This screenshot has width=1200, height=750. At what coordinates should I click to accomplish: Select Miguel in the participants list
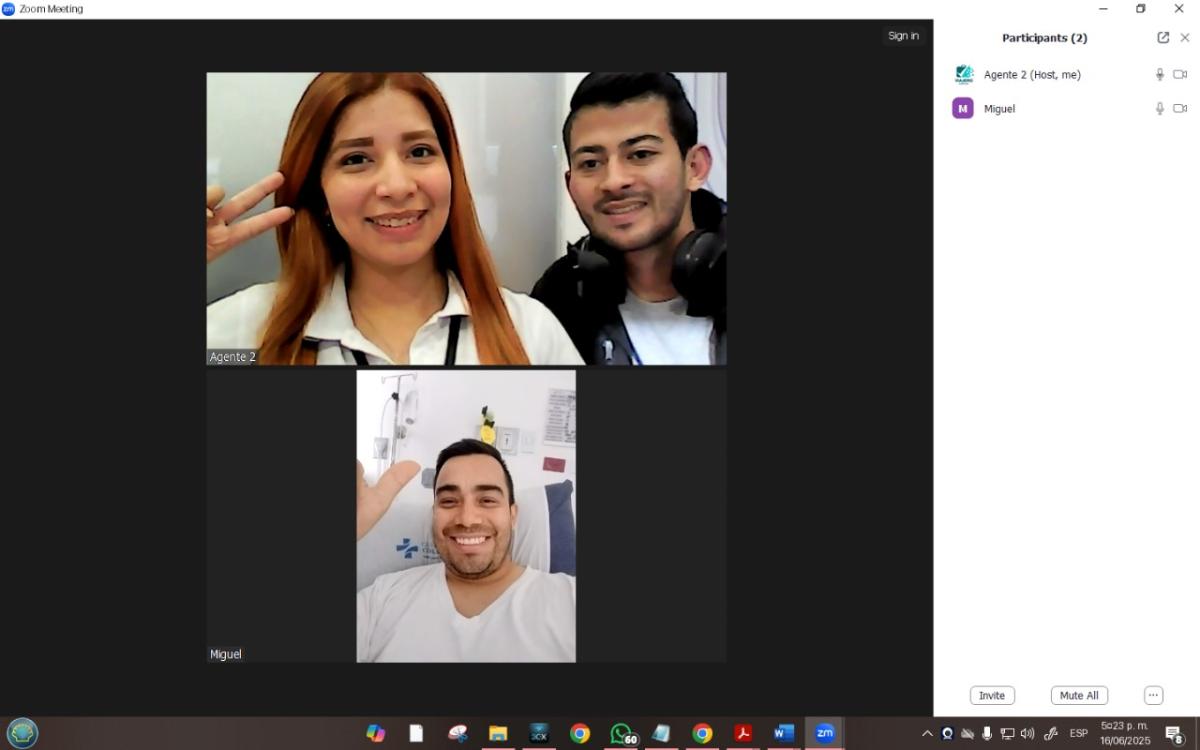999,109
